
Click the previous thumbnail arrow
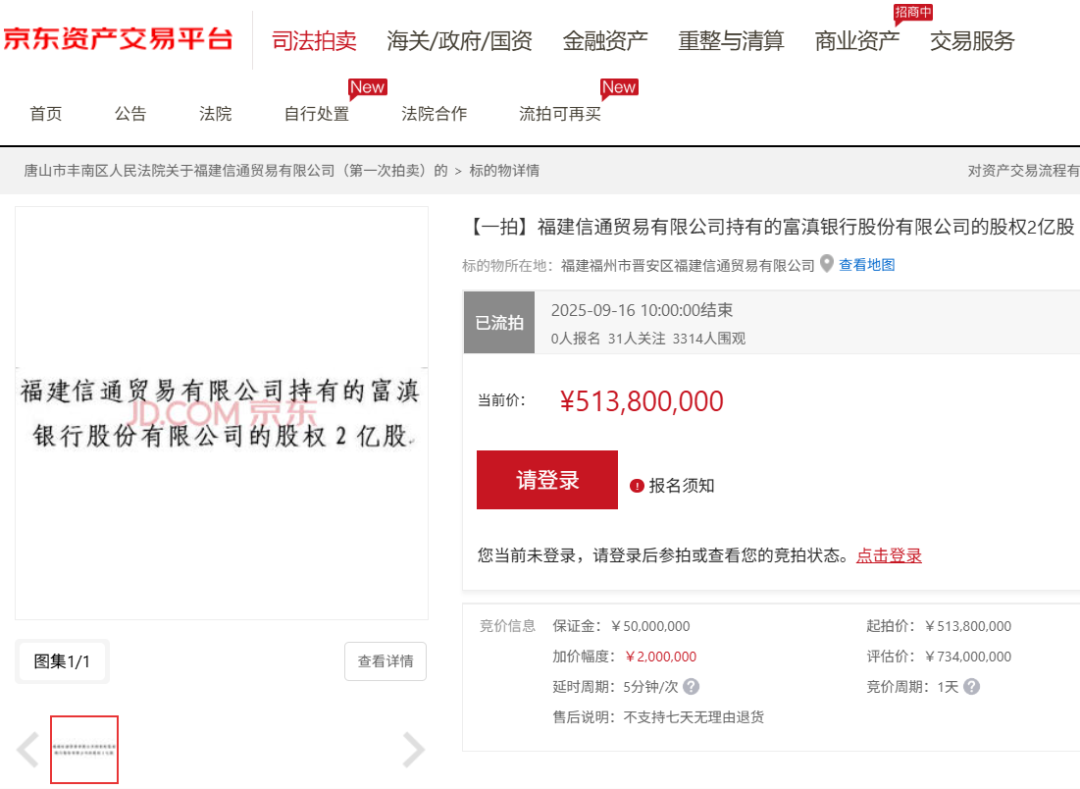coord(28,750)
